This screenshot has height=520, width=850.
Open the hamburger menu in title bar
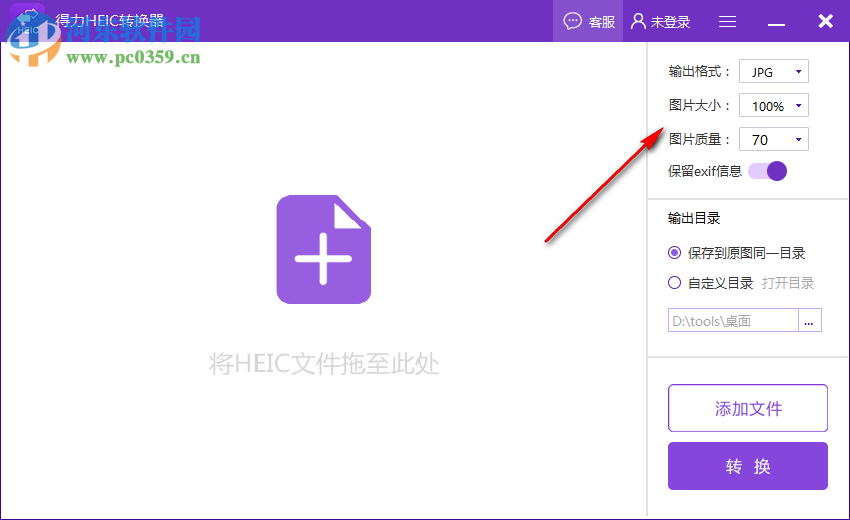[x=727, y=22]
